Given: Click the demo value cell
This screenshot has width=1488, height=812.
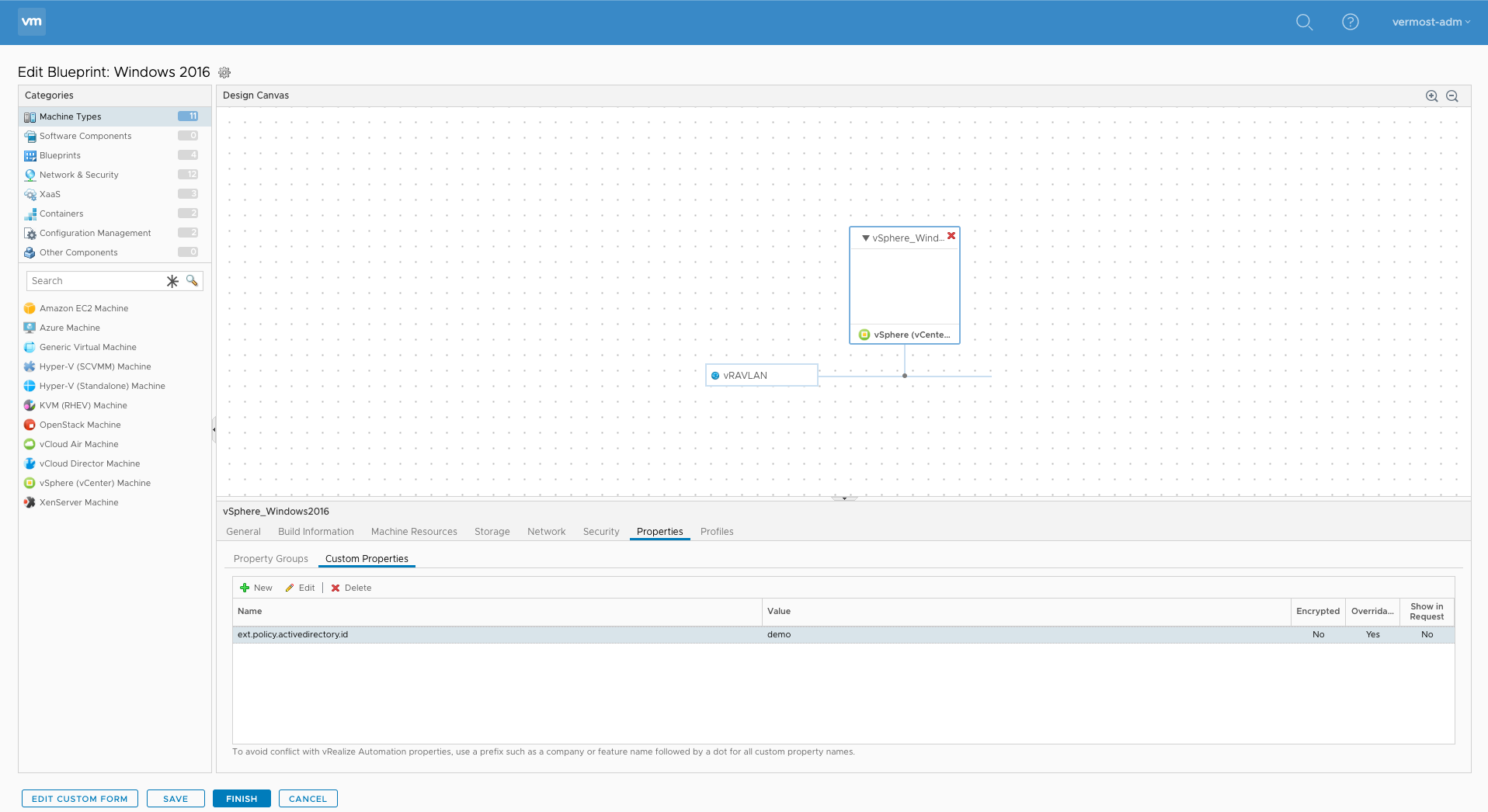Looking at the screenshot, I should [x=1027, y=635].
